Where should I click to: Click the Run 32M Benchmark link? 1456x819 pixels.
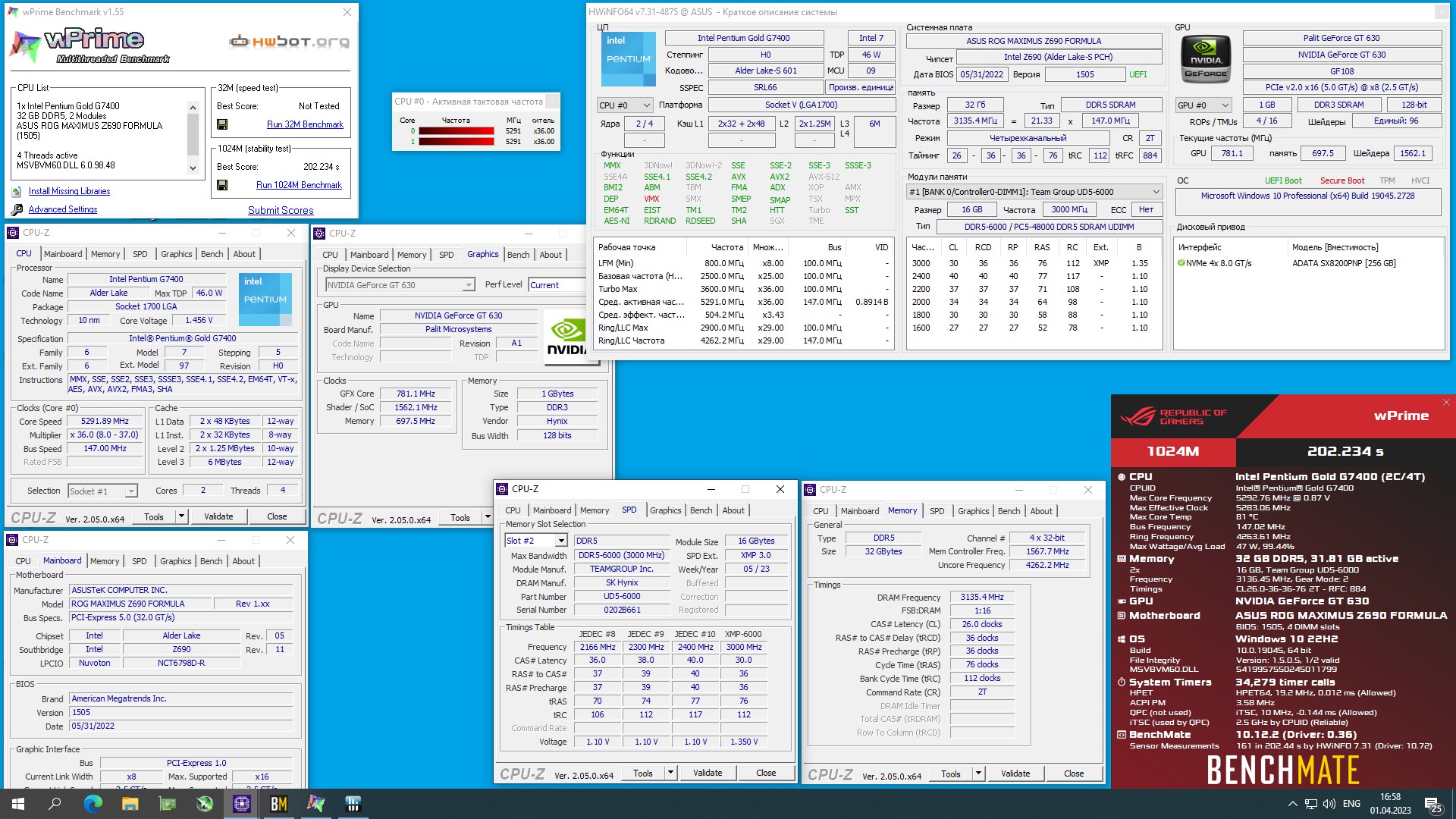pyautogui.click(x=305, y=124)
